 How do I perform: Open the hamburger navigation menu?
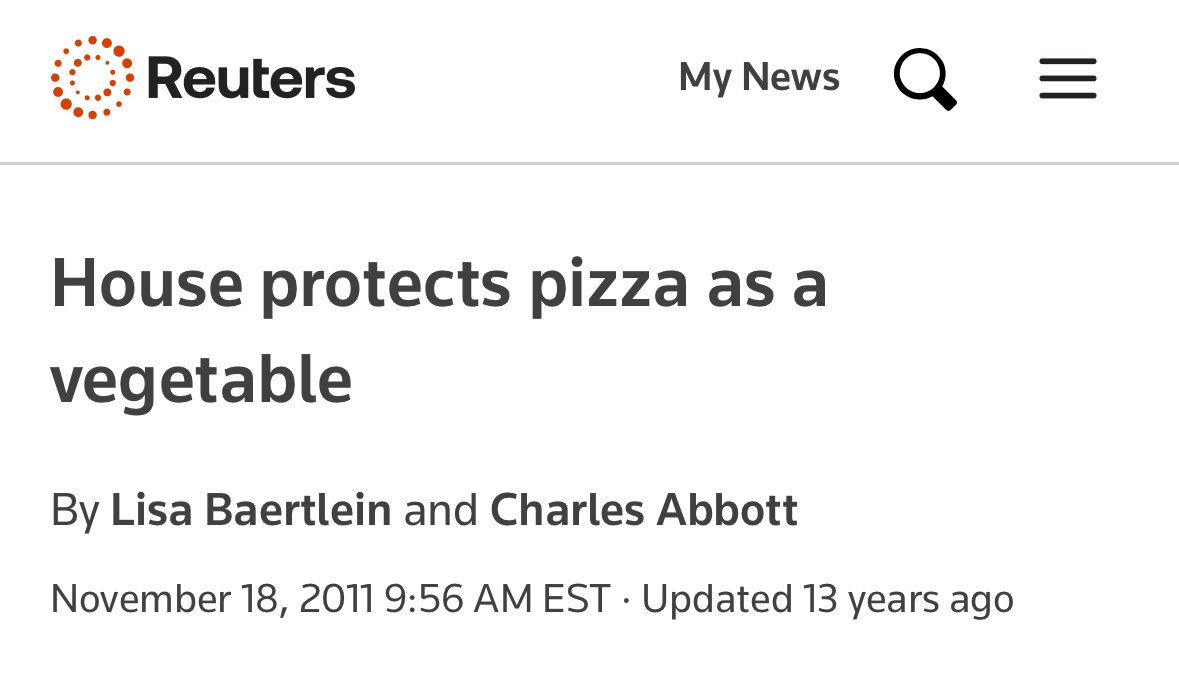coord(1067,78)
